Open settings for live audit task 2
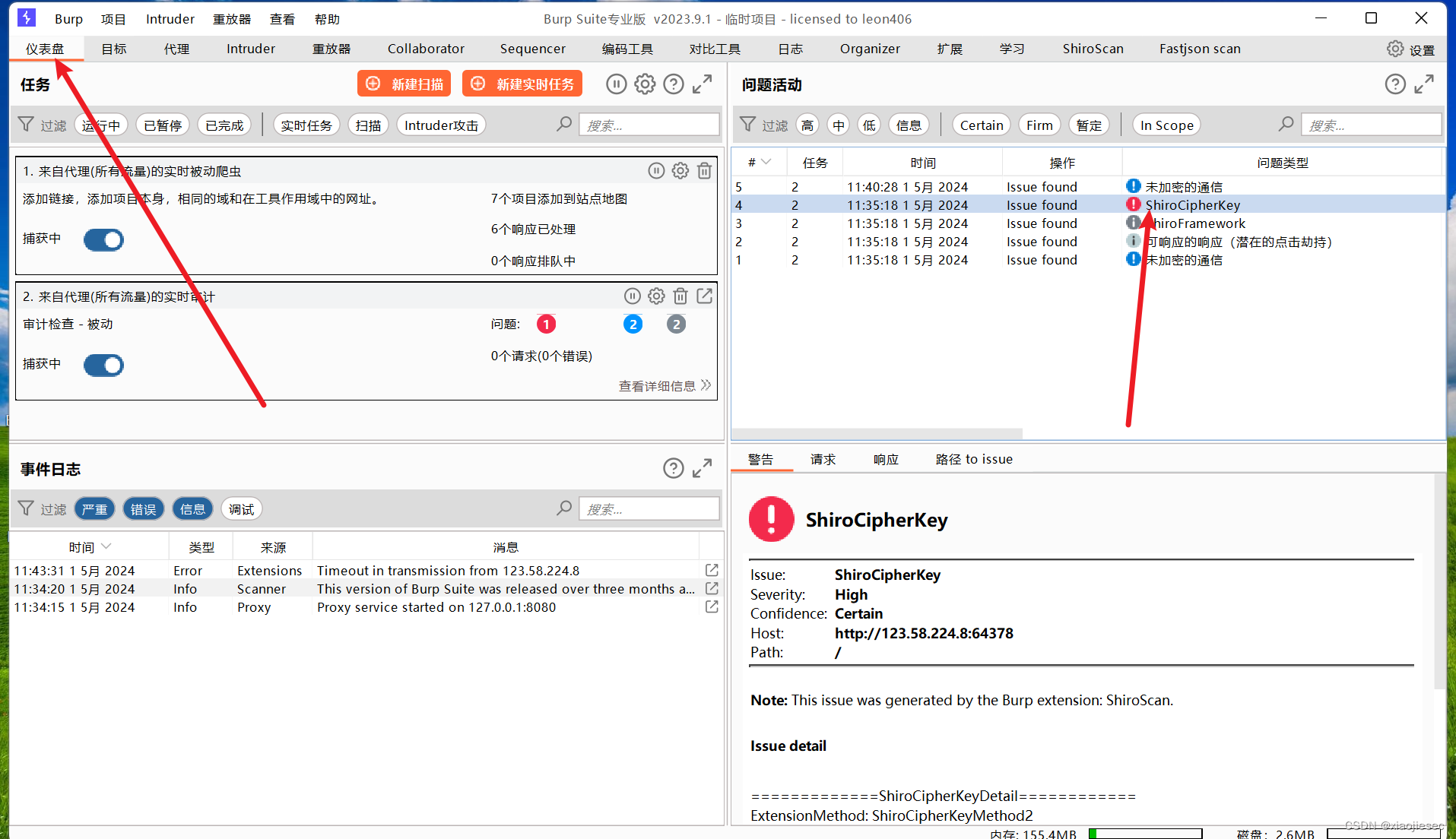Image resolution: width=1456 pixels, height=839 pixels. pyautogui.click(x=656, y=296)
